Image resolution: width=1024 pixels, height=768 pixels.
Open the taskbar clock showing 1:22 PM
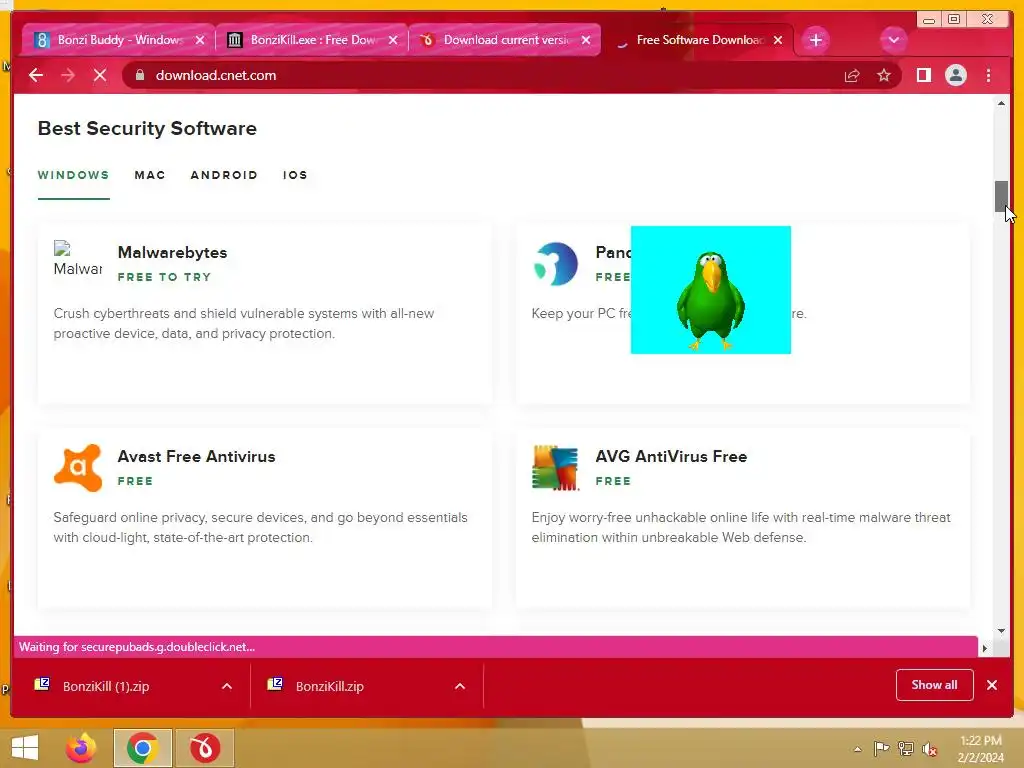(981, 749)
